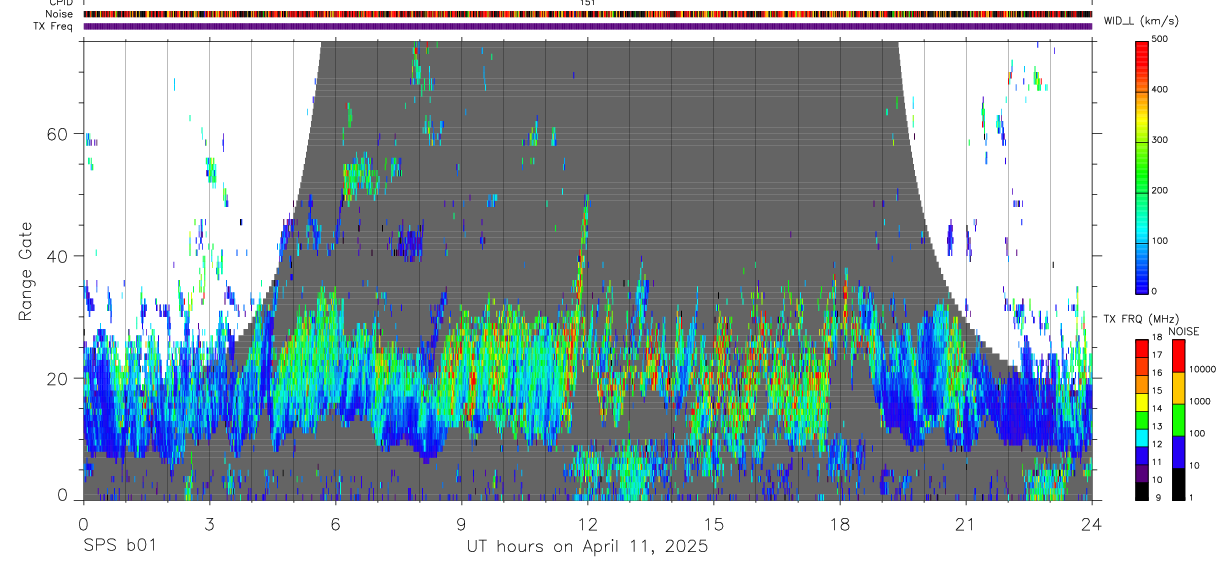
Task: Click the '18' value in TX FRQ legend
Action: tap(1157, 338)
